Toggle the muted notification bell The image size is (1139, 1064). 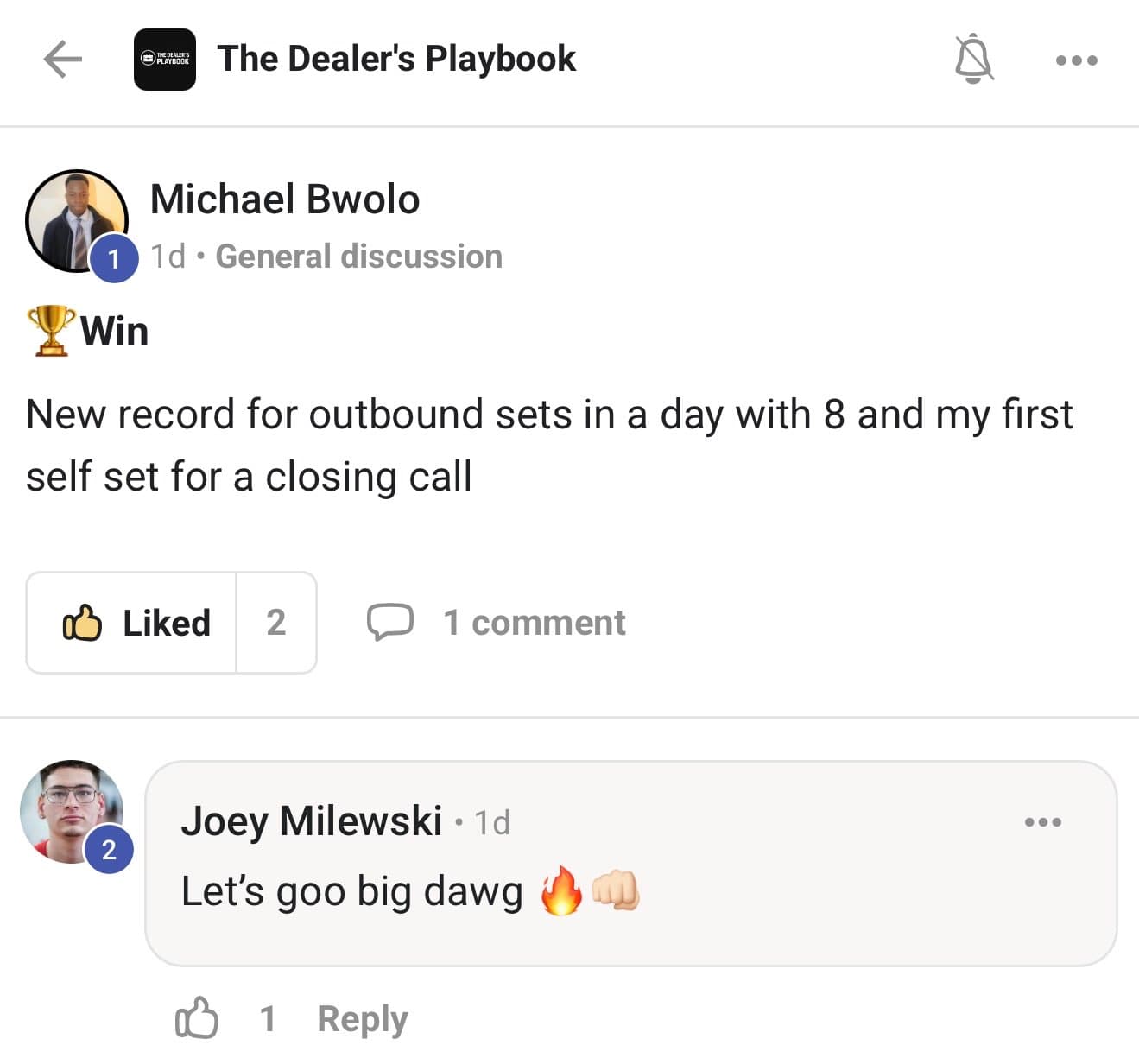click(x=974, y=59)
